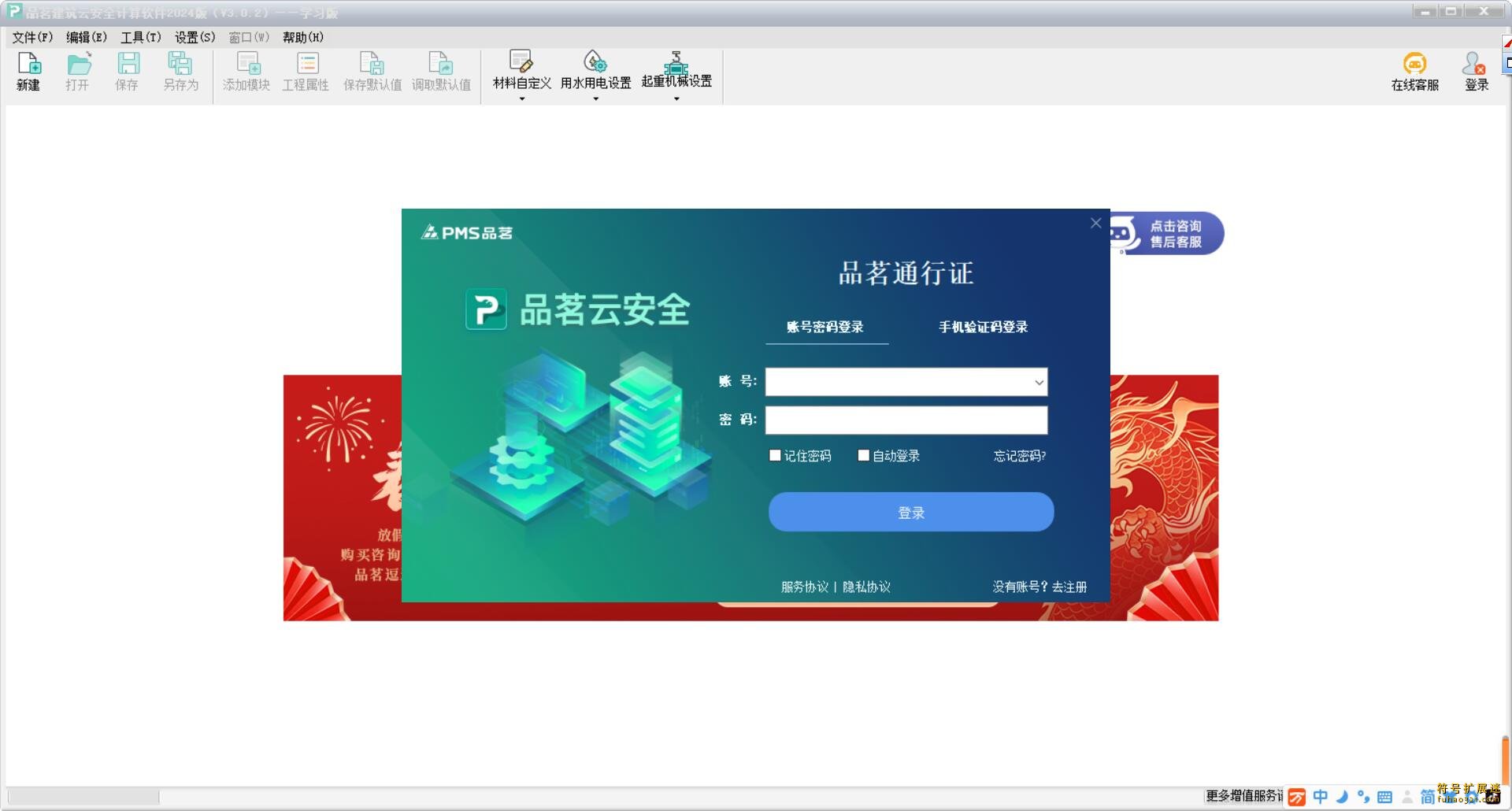1512x811 pixels.
Task: Switch to 手机验证码登录 tab
Action: coord(984,327)
